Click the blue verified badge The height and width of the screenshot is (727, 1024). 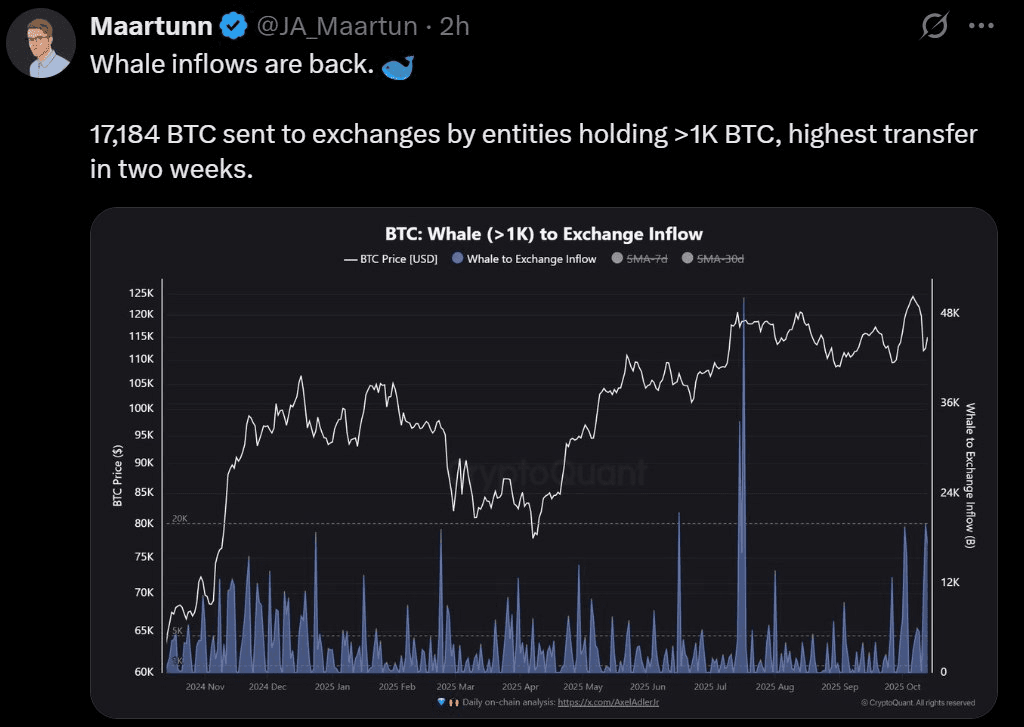[233, 27]
